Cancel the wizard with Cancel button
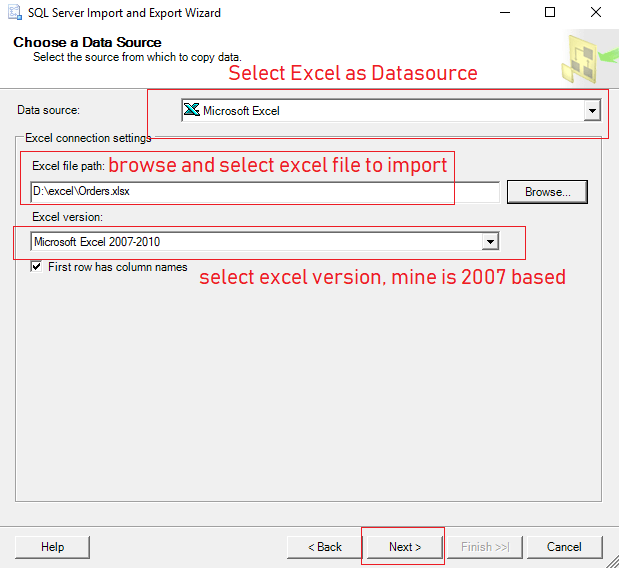The height and width of the screenshot is (568, 619). tap(565, 547)
